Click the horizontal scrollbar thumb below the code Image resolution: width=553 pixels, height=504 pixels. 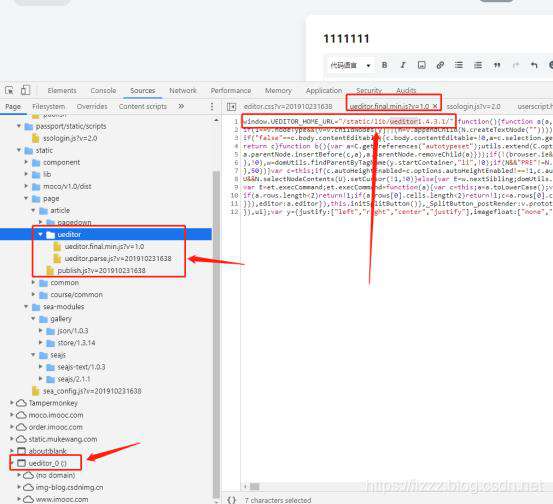pos(255,487)
